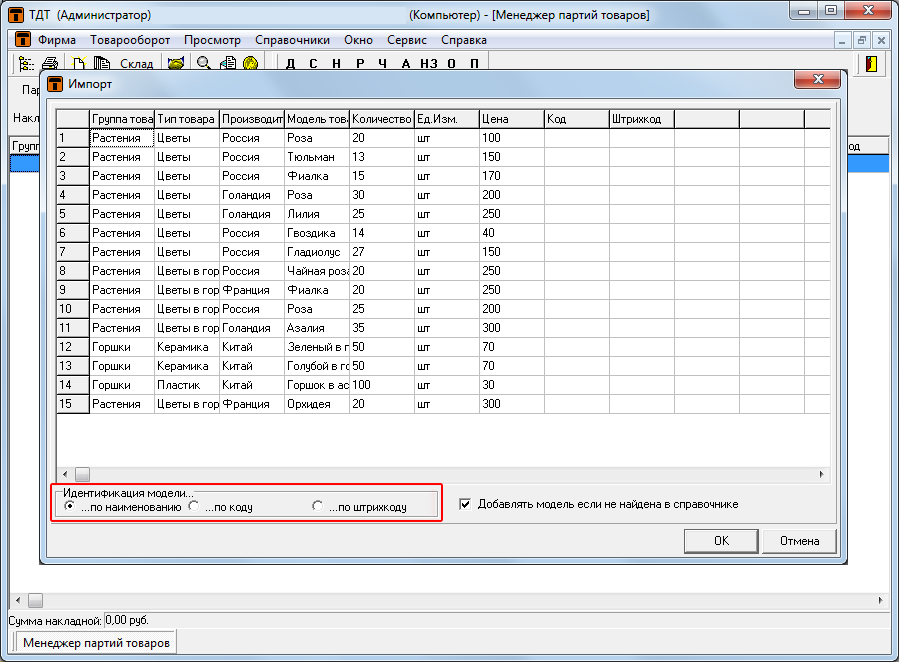Click the Н letter toolbar button
The image size is (899, 662).
[x=337, y=64]
